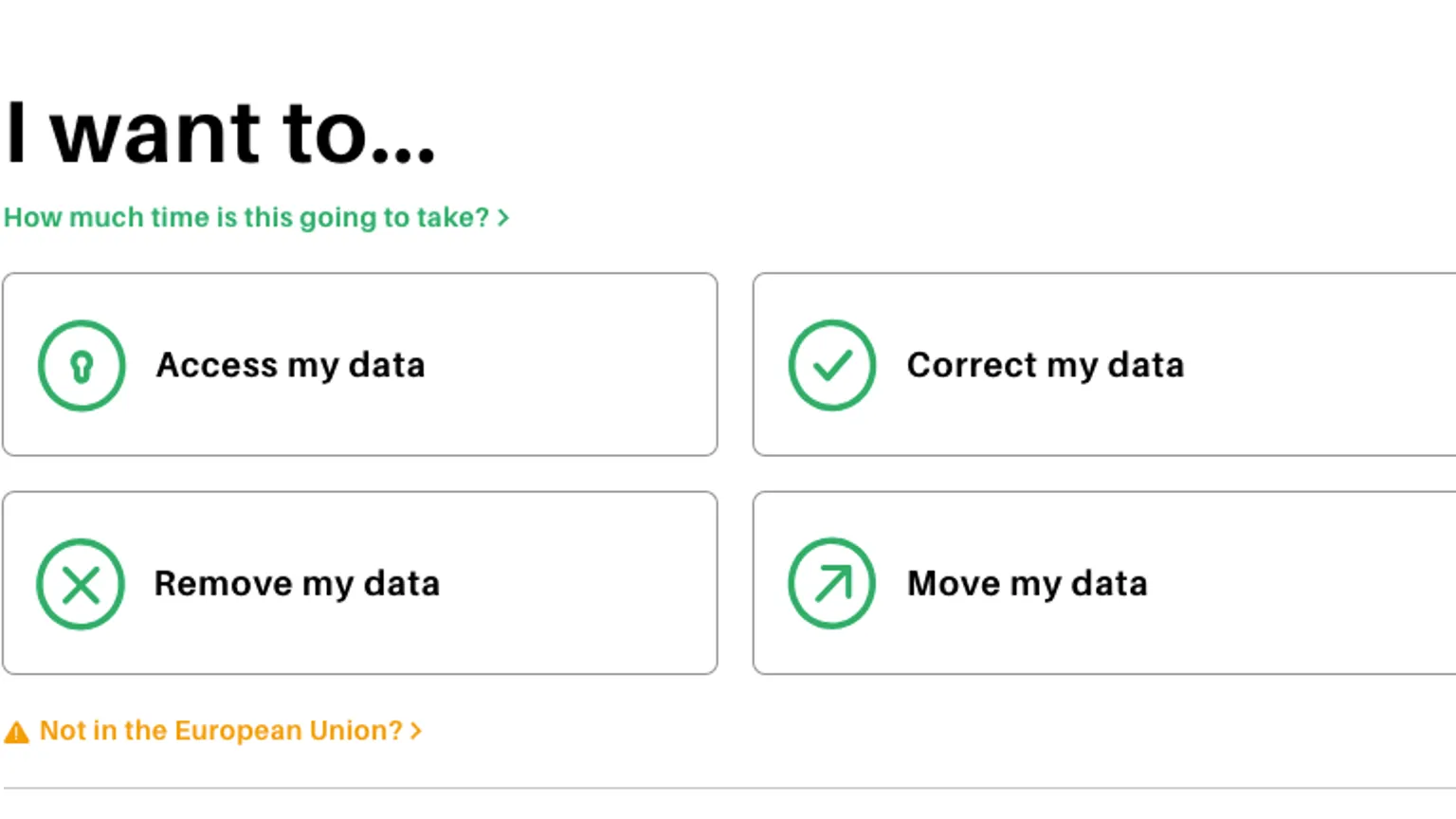Screen dimensions: 1456x819
Task: Click the green keyhole icon
Action: point(82,366)
